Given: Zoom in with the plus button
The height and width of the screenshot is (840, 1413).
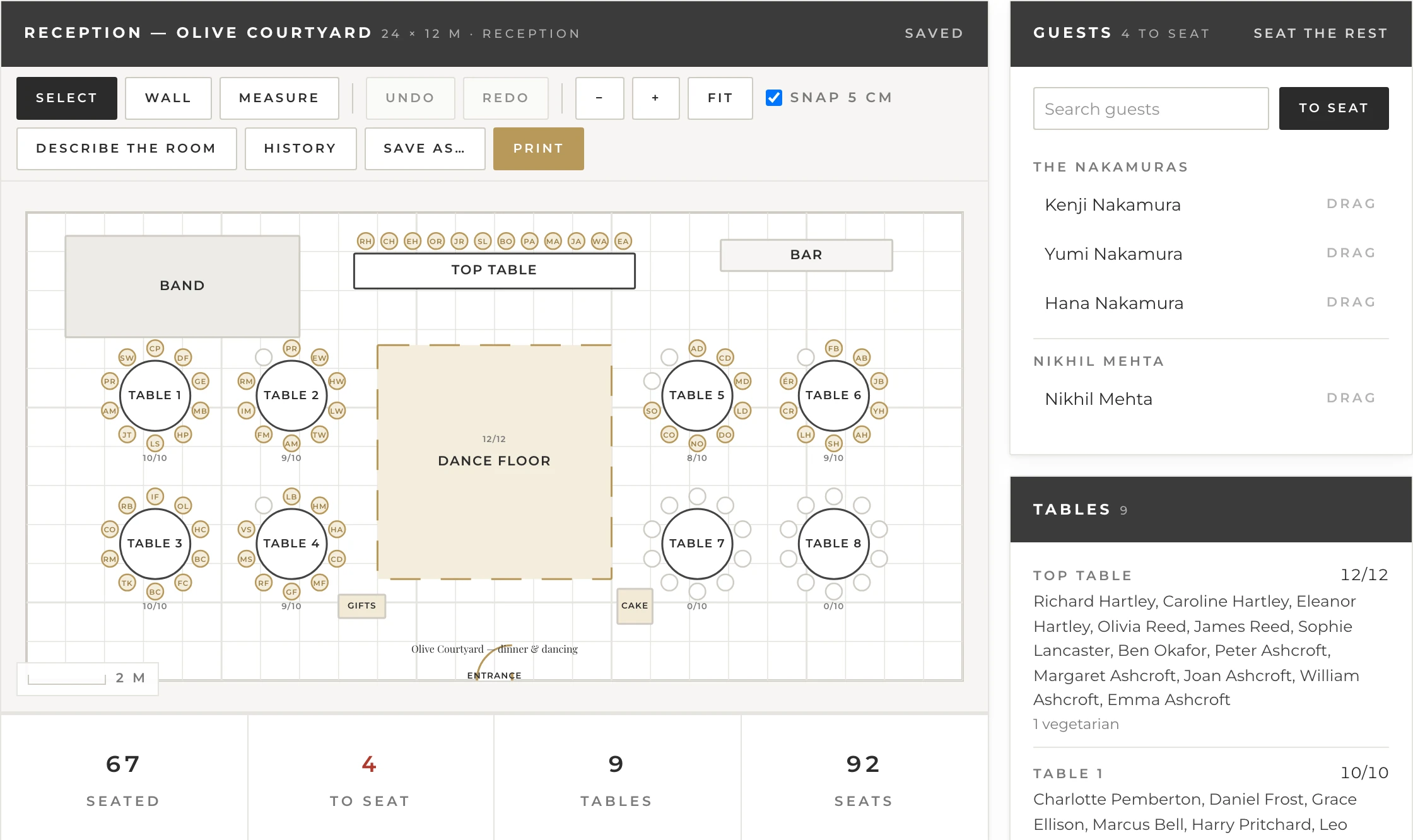Looking at the screenshot, I should 655,98.
